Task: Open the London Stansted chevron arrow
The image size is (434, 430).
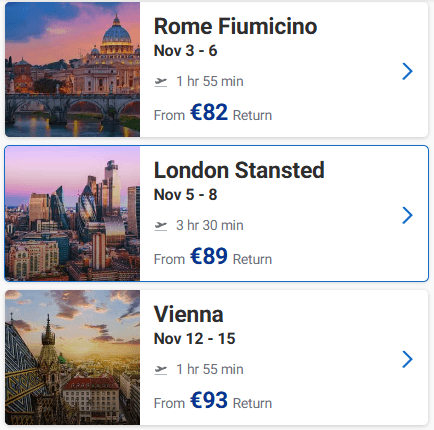Action: pyautogui.click(x=407, y=215)
